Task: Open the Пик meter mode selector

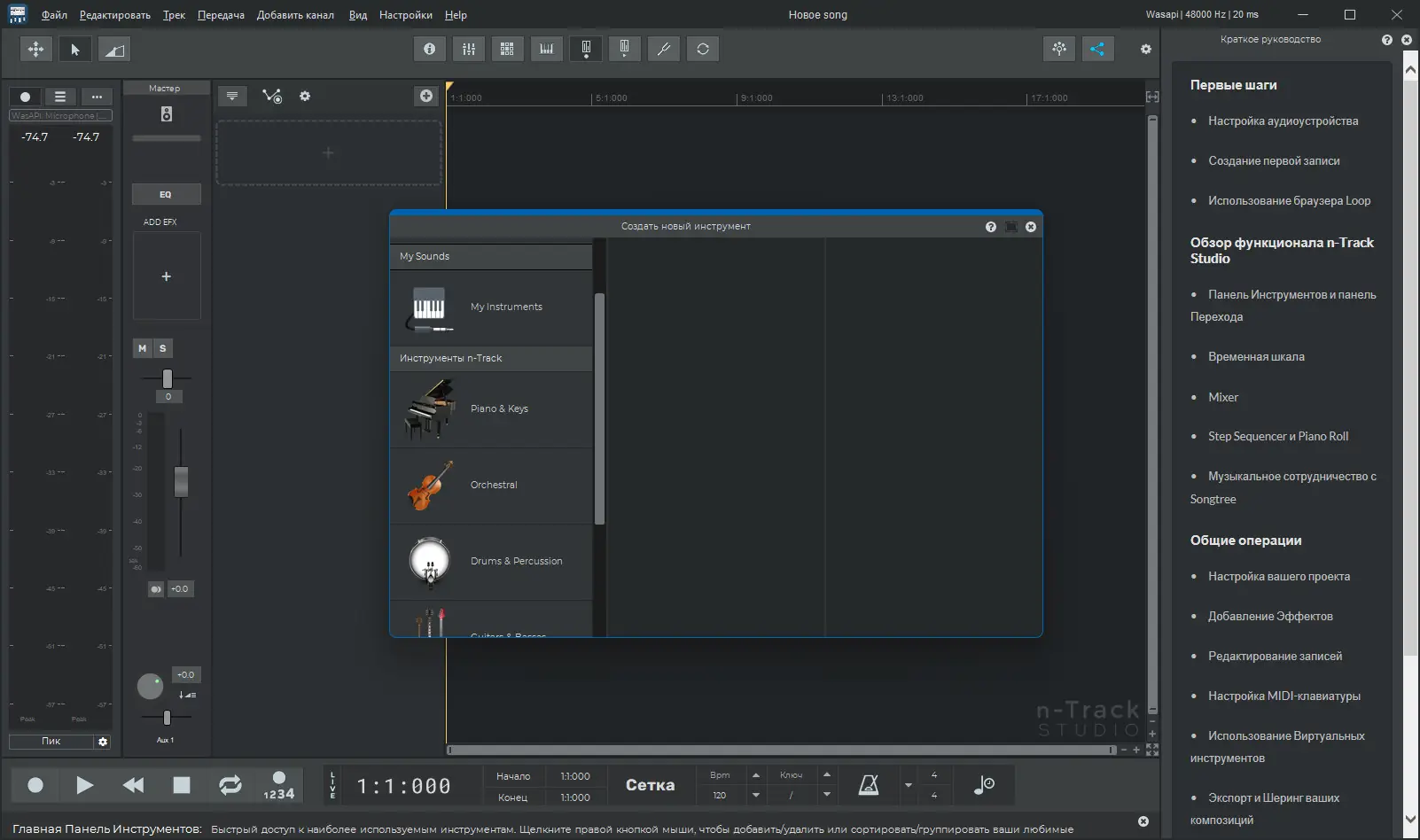Action: (x=51, y=742)
